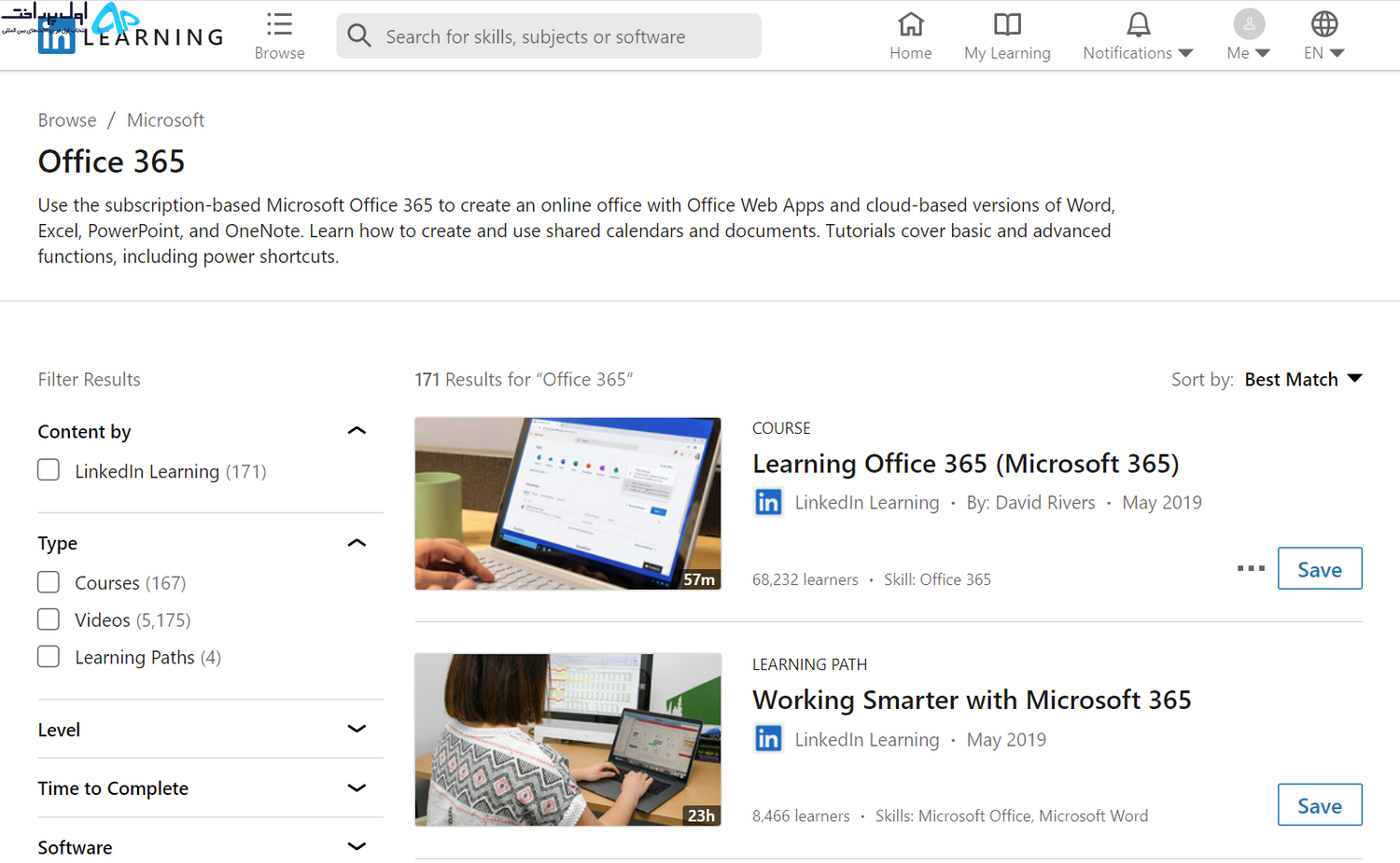Viewport: 1400px width, 863px height.
Task: Click Microsoft in the breadcrumb
Action: tap(165, 120)
